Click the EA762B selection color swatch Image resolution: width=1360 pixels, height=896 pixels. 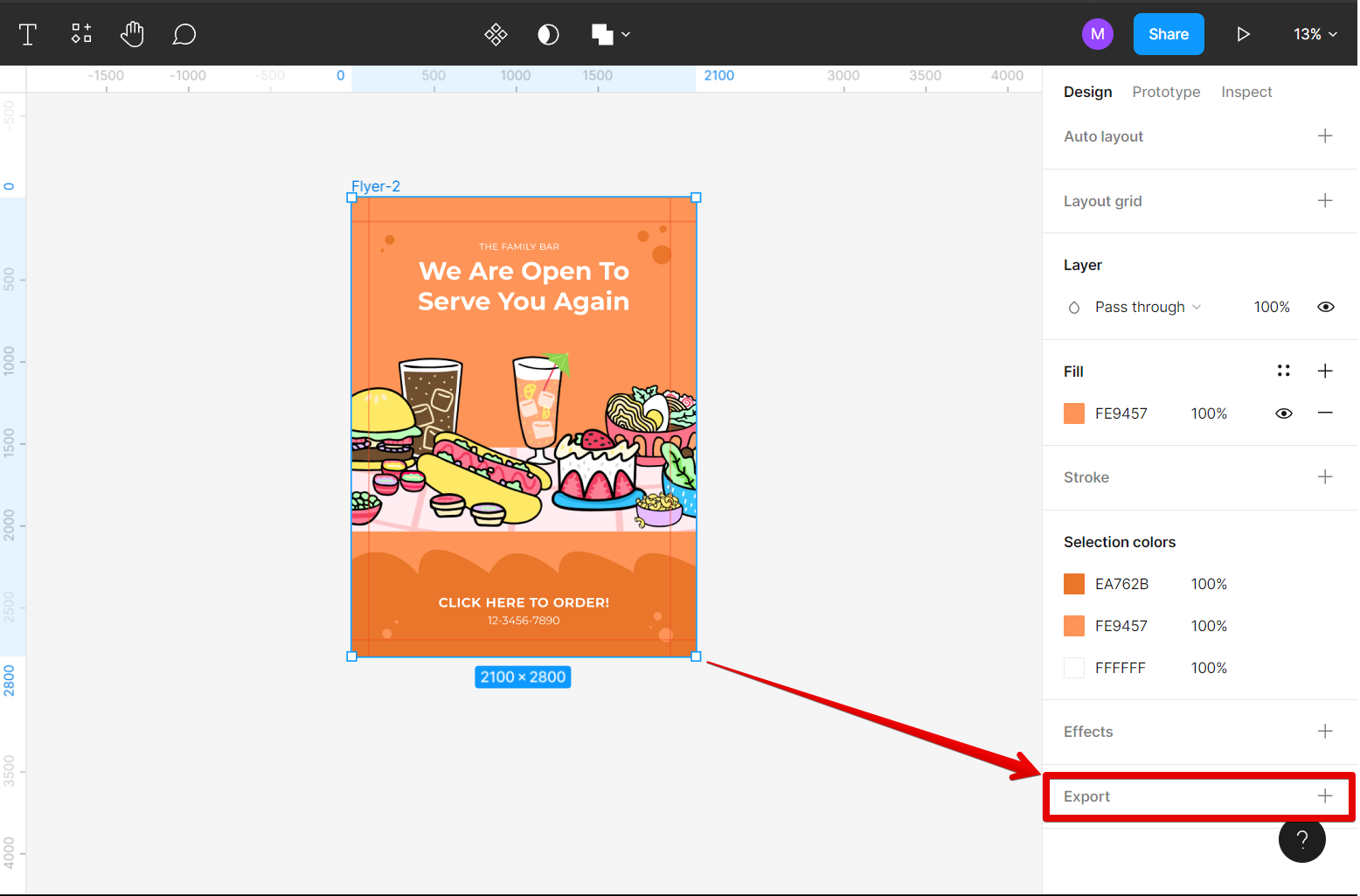pyautogui.click(x=1074, y=584)
